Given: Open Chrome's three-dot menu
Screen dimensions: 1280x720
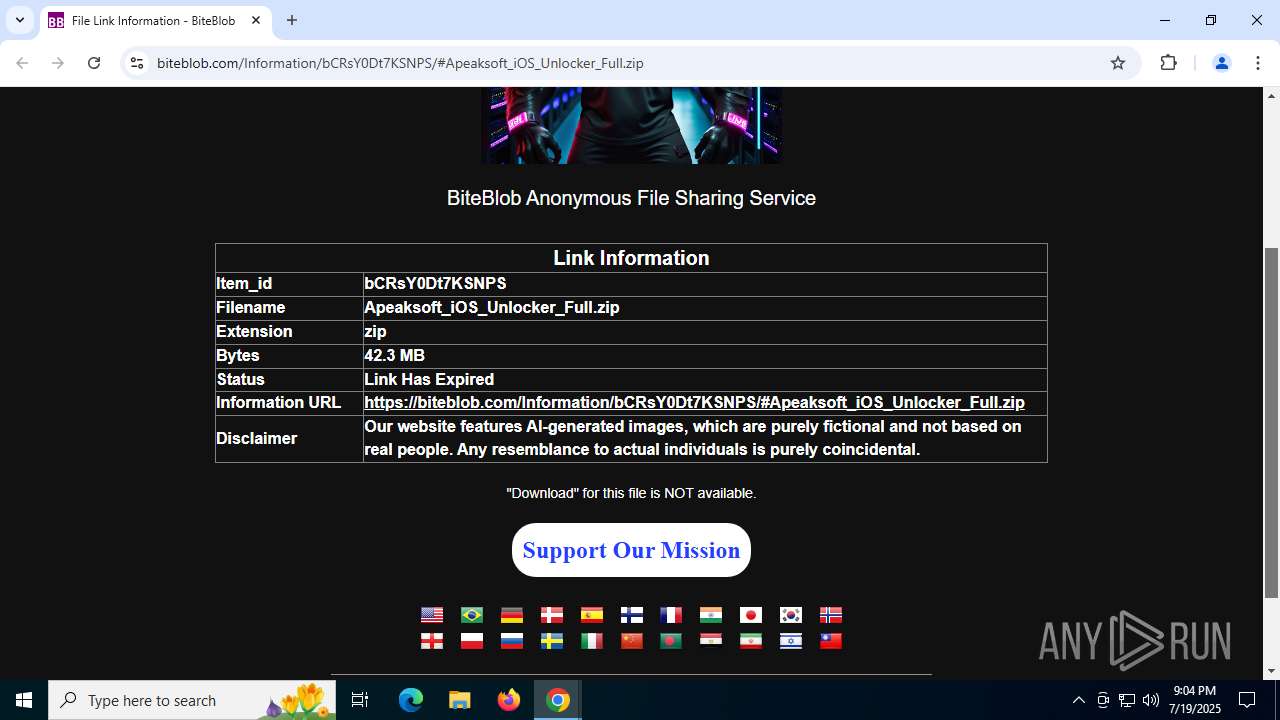Looking at the screenshot, I should [x=1257, y=63].
